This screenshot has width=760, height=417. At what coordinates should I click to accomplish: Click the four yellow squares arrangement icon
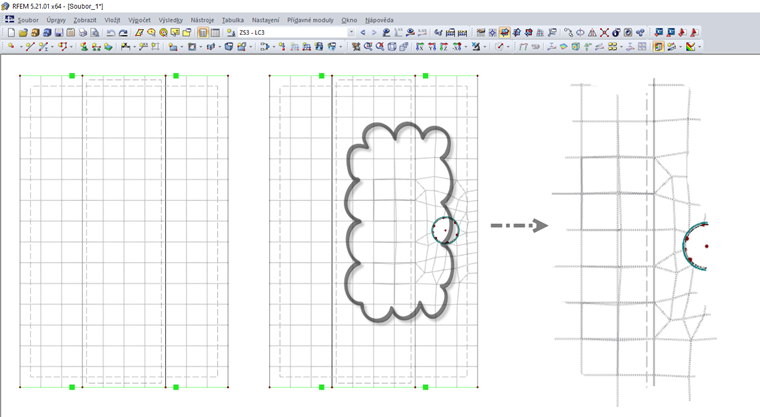[x=613, y=47]
